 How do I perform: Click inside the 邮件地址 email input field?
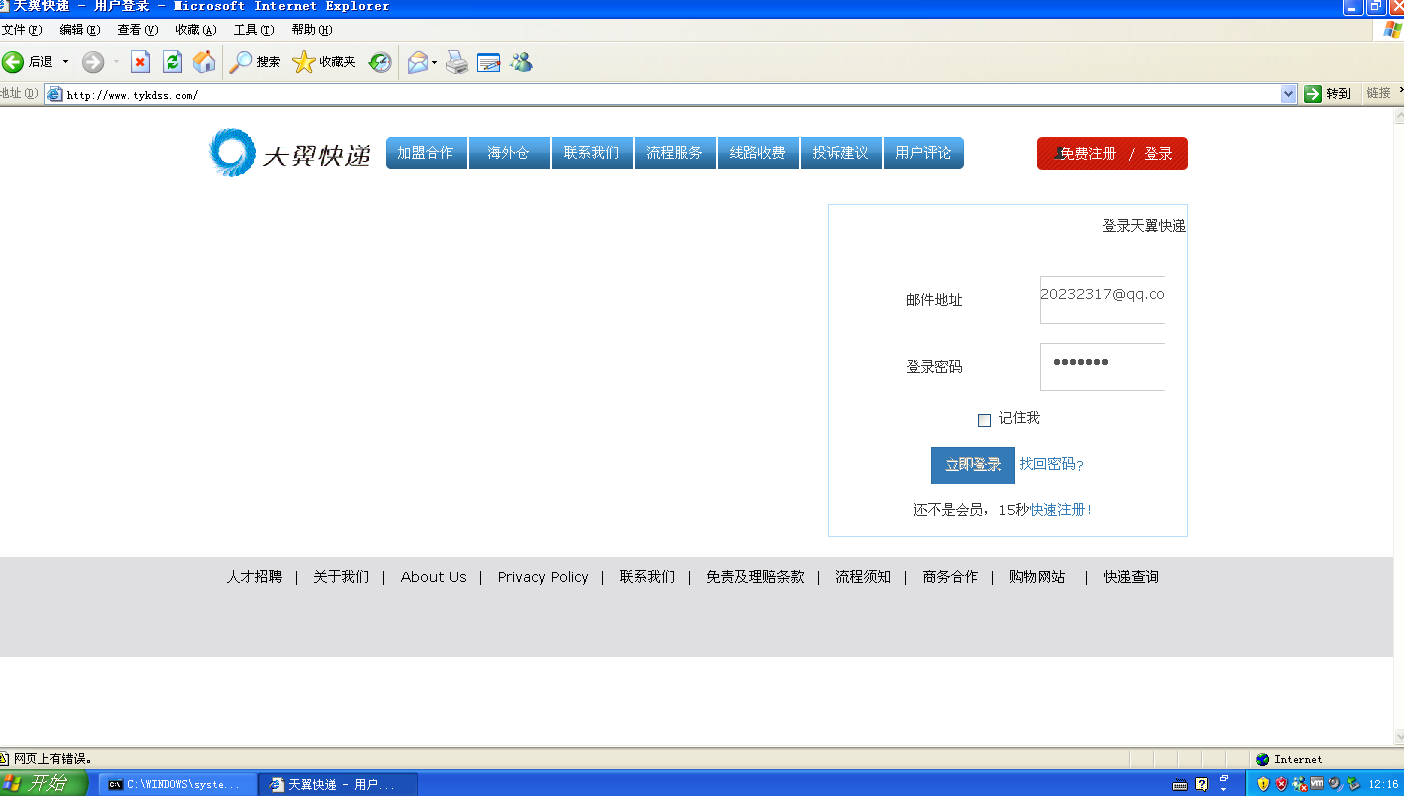pyautogui.click(x=1100, y=299)
